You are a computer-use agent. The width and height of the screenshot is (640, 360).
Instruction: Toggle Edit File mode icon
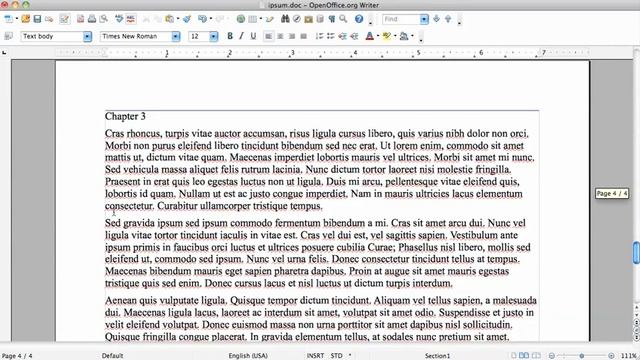pos(64,19)
